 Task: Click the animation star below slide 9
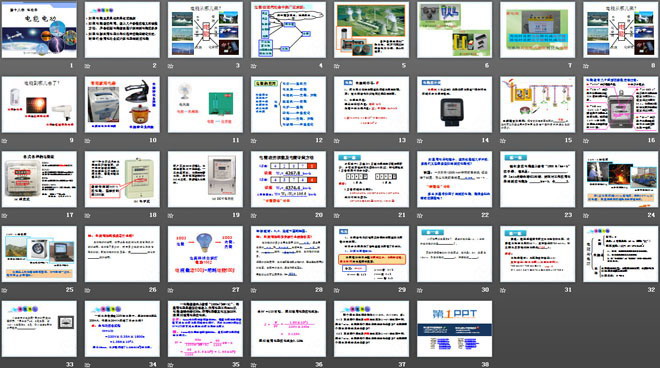pos(5,141)
